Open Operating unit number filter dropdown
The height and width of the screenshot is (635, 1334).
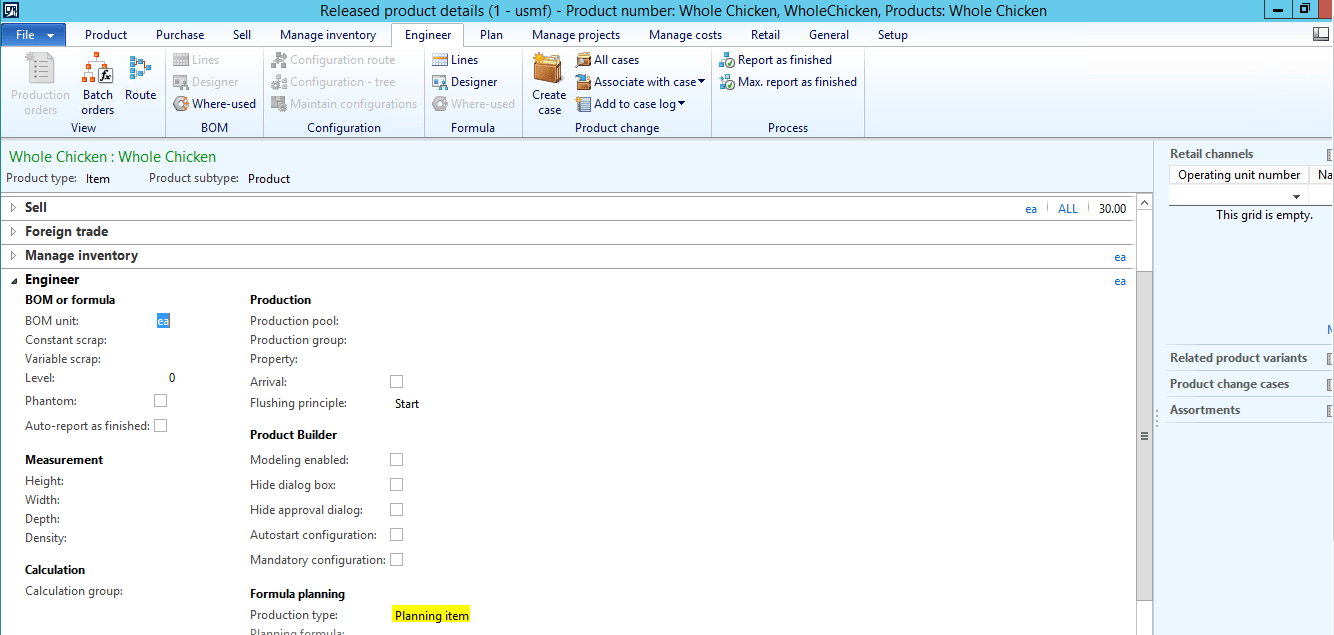pyautogui.click(x=1298, y=197)
